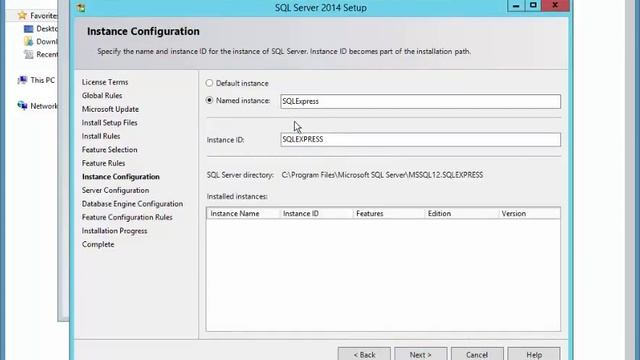
Task: Click Installation Progress step in sidebar
Action: coord(114,231)
